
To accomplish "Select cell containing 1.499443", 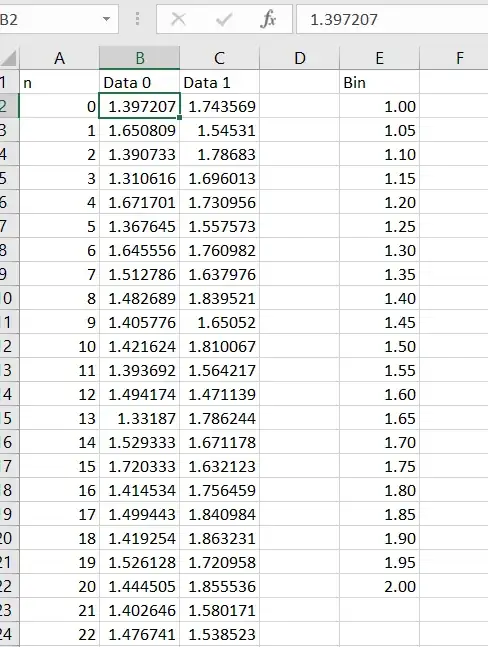I will (x=139, y=514).
